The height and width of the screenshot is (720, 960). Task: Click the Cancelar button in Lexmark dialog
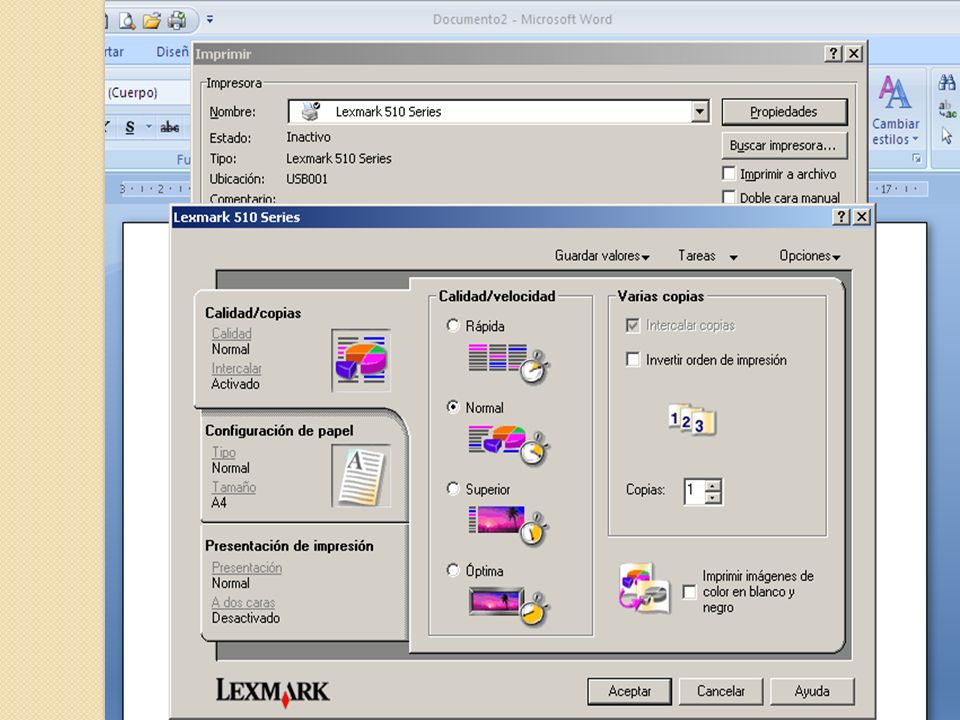(721, 691)
